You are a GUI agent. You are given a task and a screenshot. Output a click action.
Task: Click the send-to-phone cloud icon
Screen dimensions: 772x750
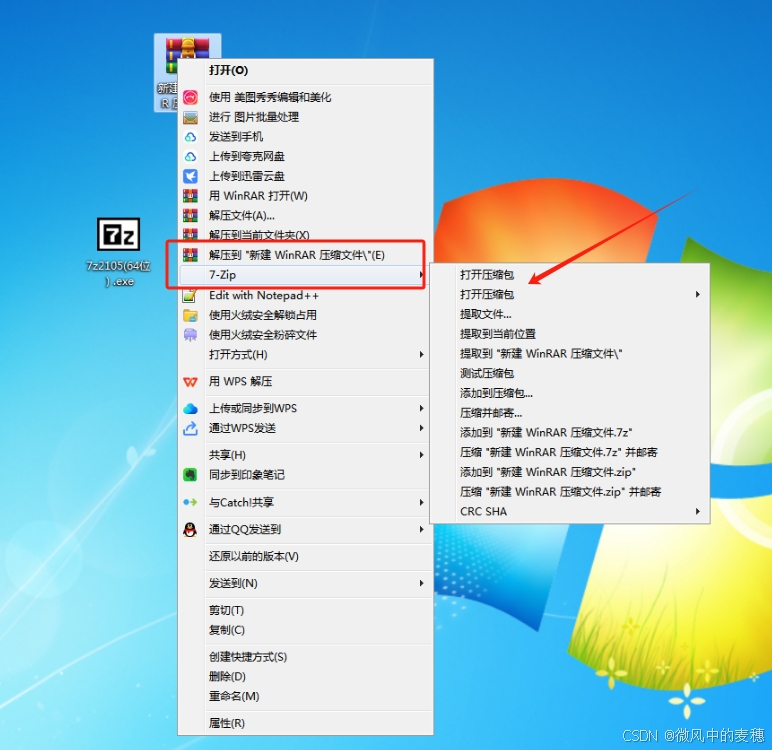point(191,137)
